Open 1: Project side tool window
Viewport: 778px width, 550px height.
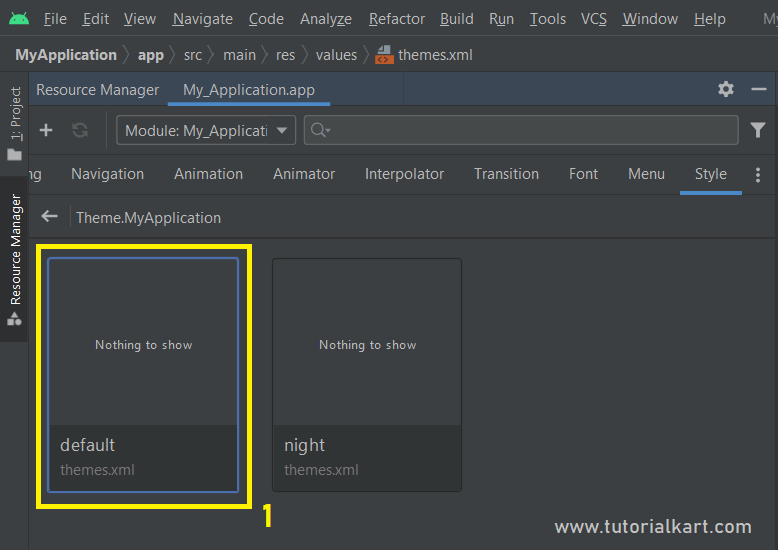(15, 113)
